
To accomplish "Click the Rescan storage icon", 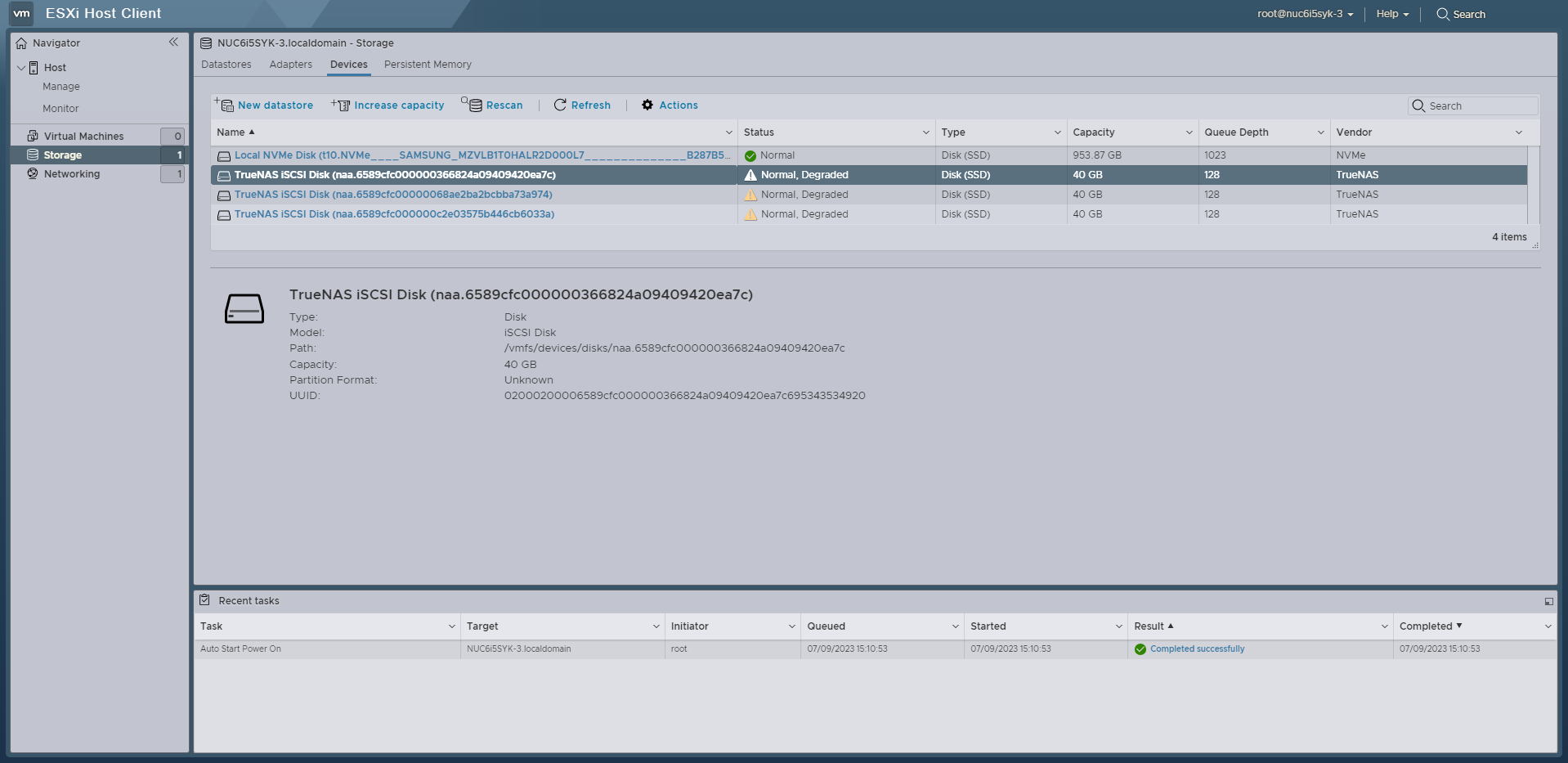I will 472,105.
